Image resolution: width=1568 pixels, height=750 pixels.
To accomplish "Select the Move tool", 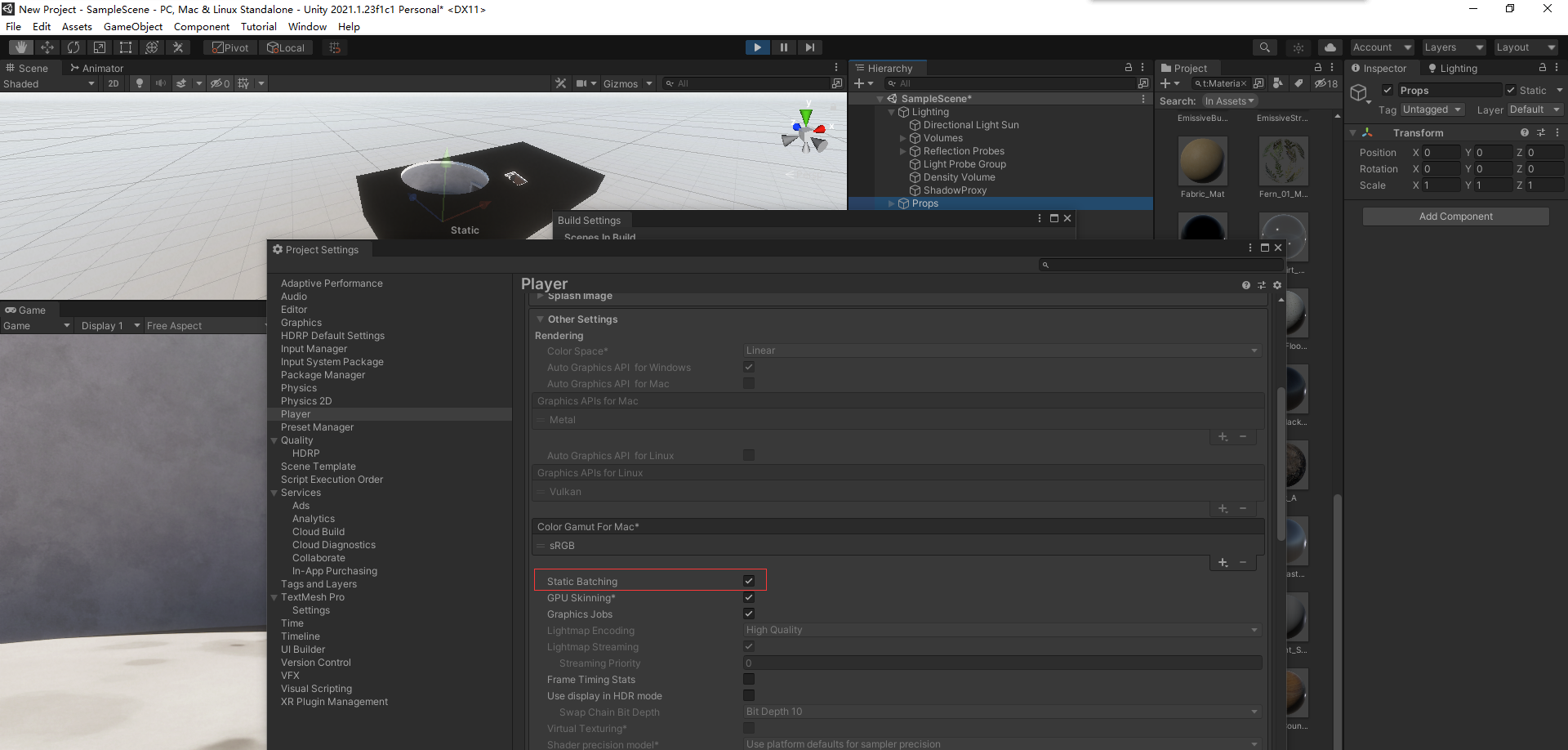I will click(x=47, y=47).
